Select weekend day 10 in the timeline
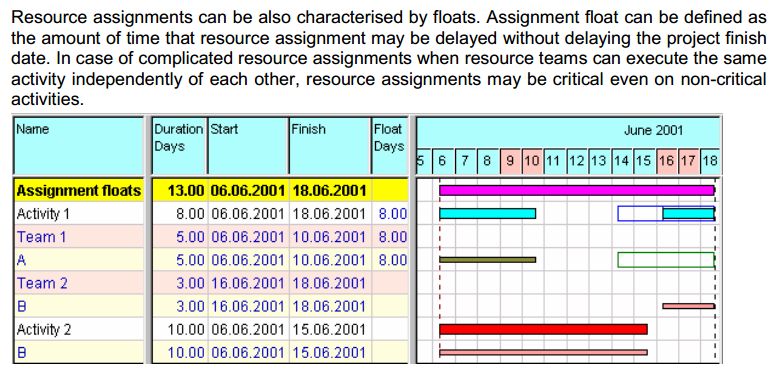Viewport: 782px width, 380px height. [532, 161]
